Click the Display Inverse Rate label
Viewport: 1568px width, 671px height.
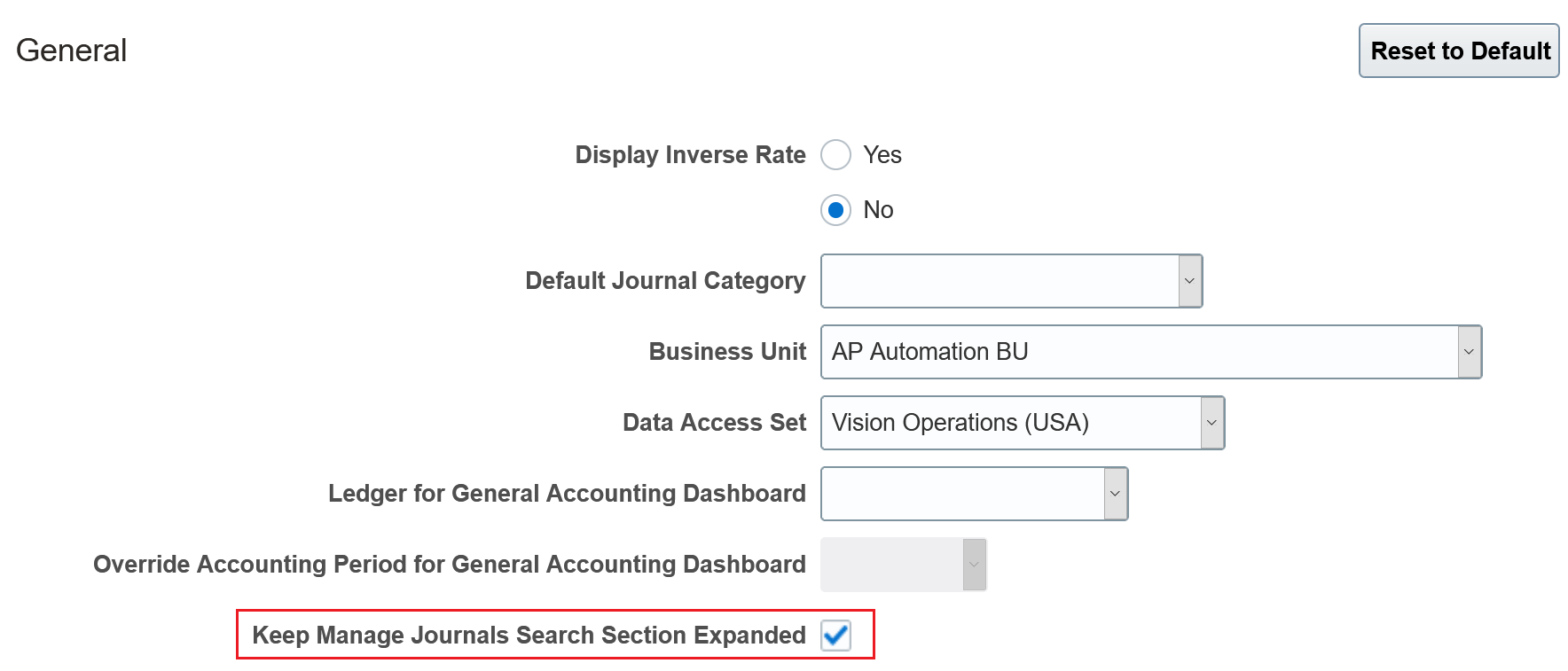click(690, 155)
